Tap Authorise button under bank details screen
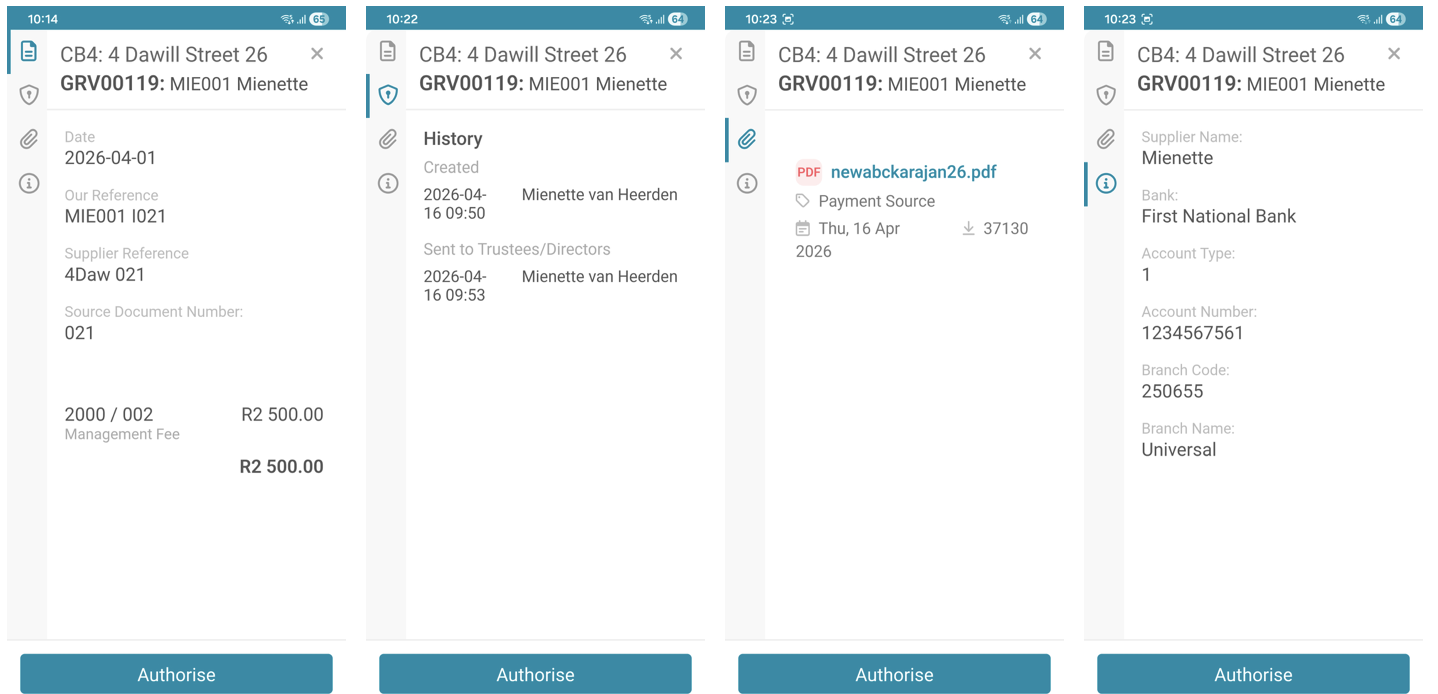 tap(1253, 674)
